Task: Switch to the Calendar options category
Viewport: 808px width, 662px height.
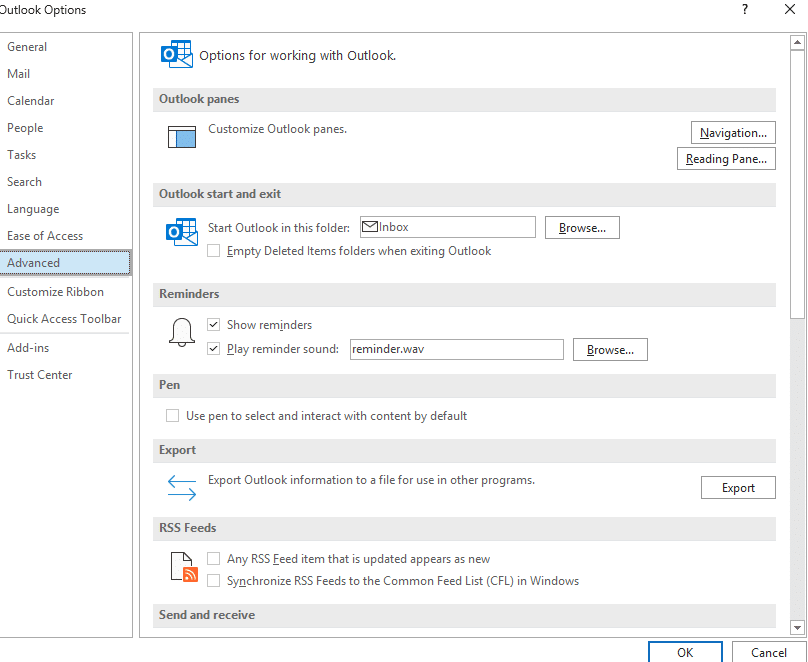Action: click(x=31, y=101)
